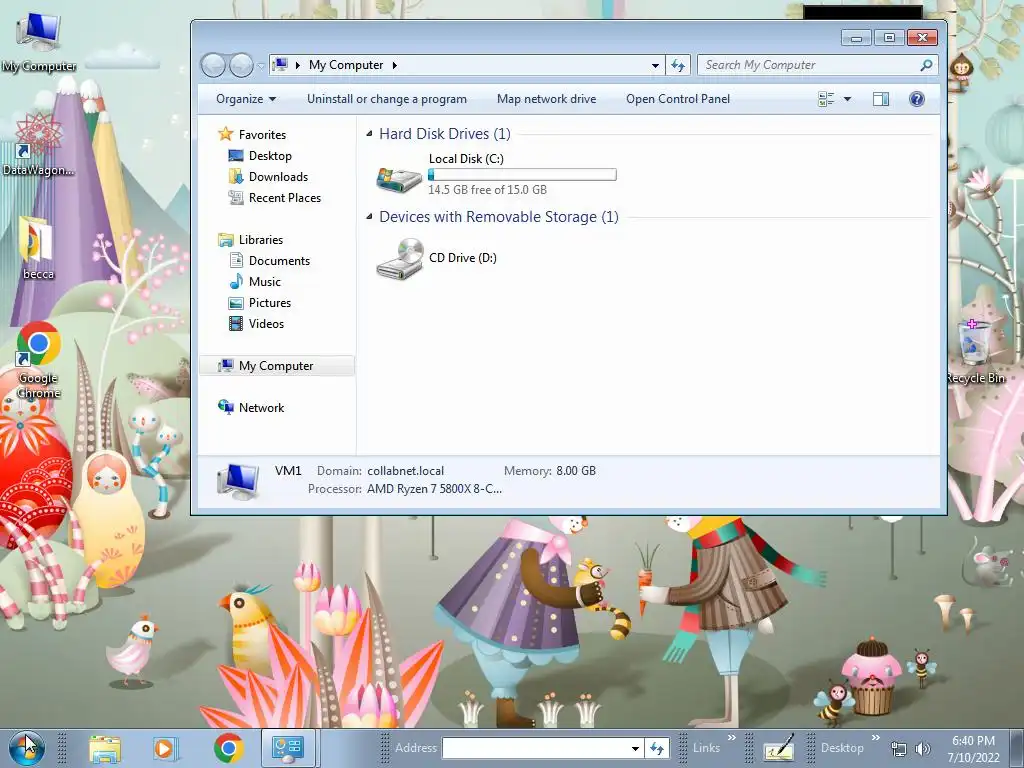This screenshot has height=768, width=1024.
Task: Open the Help button
Action: tap(917, 99)
